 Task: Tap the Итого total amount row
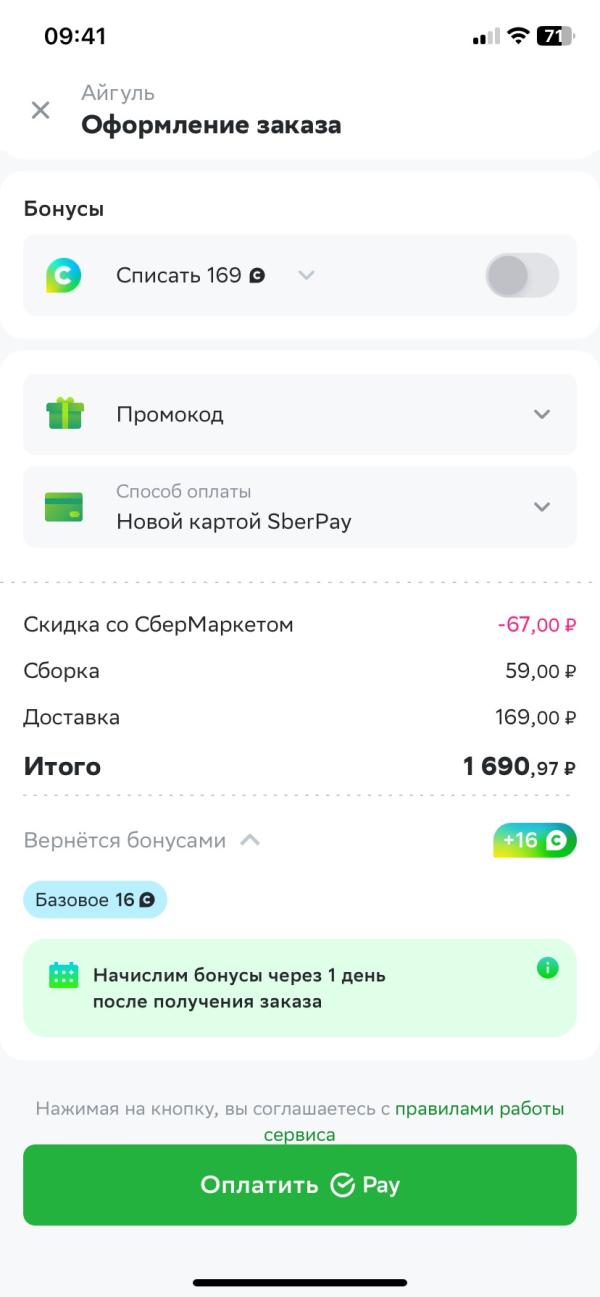(x=300, y=767)
